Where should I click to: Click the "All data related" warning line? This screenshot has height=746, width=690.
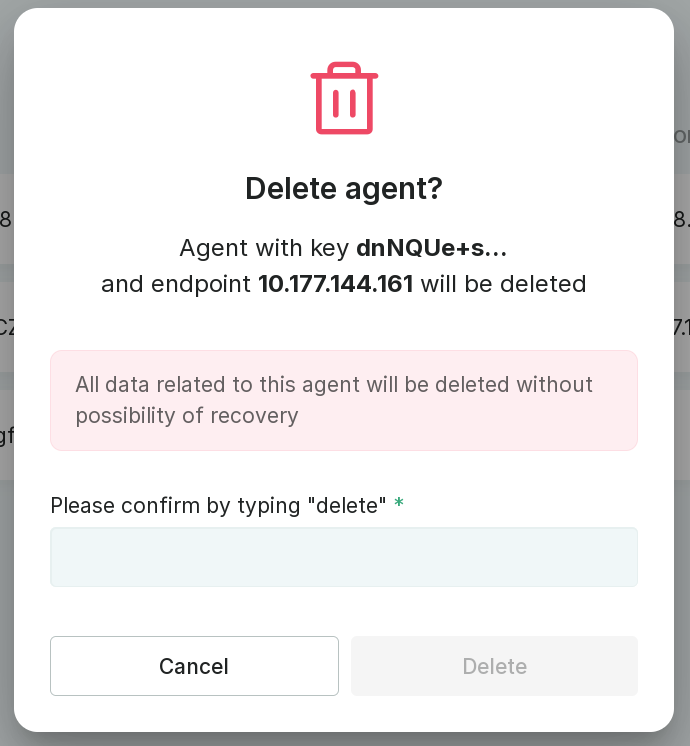click(334, 385)
